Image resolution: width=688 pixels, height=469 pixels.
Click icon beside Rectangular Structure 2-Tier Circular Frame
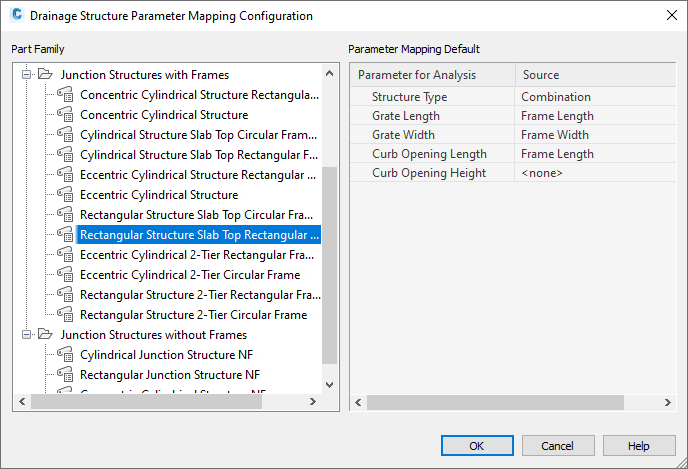[x=65, y=315]
